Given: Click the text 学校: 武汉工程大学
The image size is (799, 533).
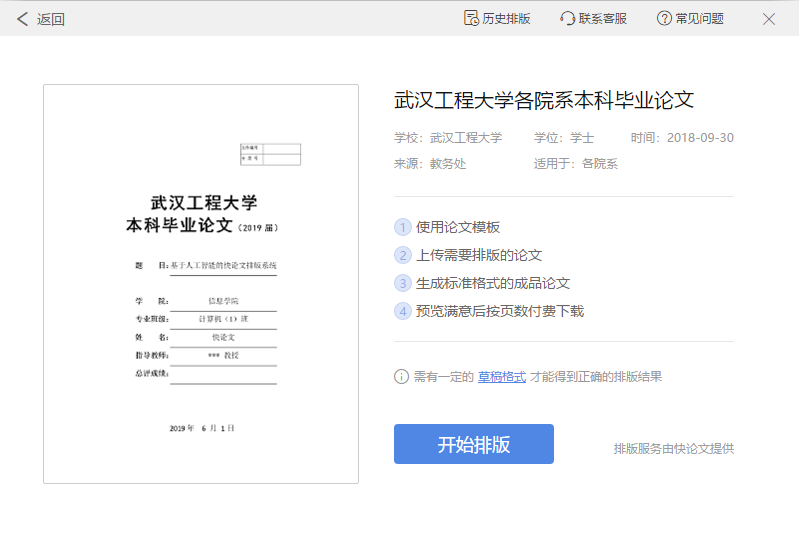Looking at the screenshot, I should tap(448, 138).
